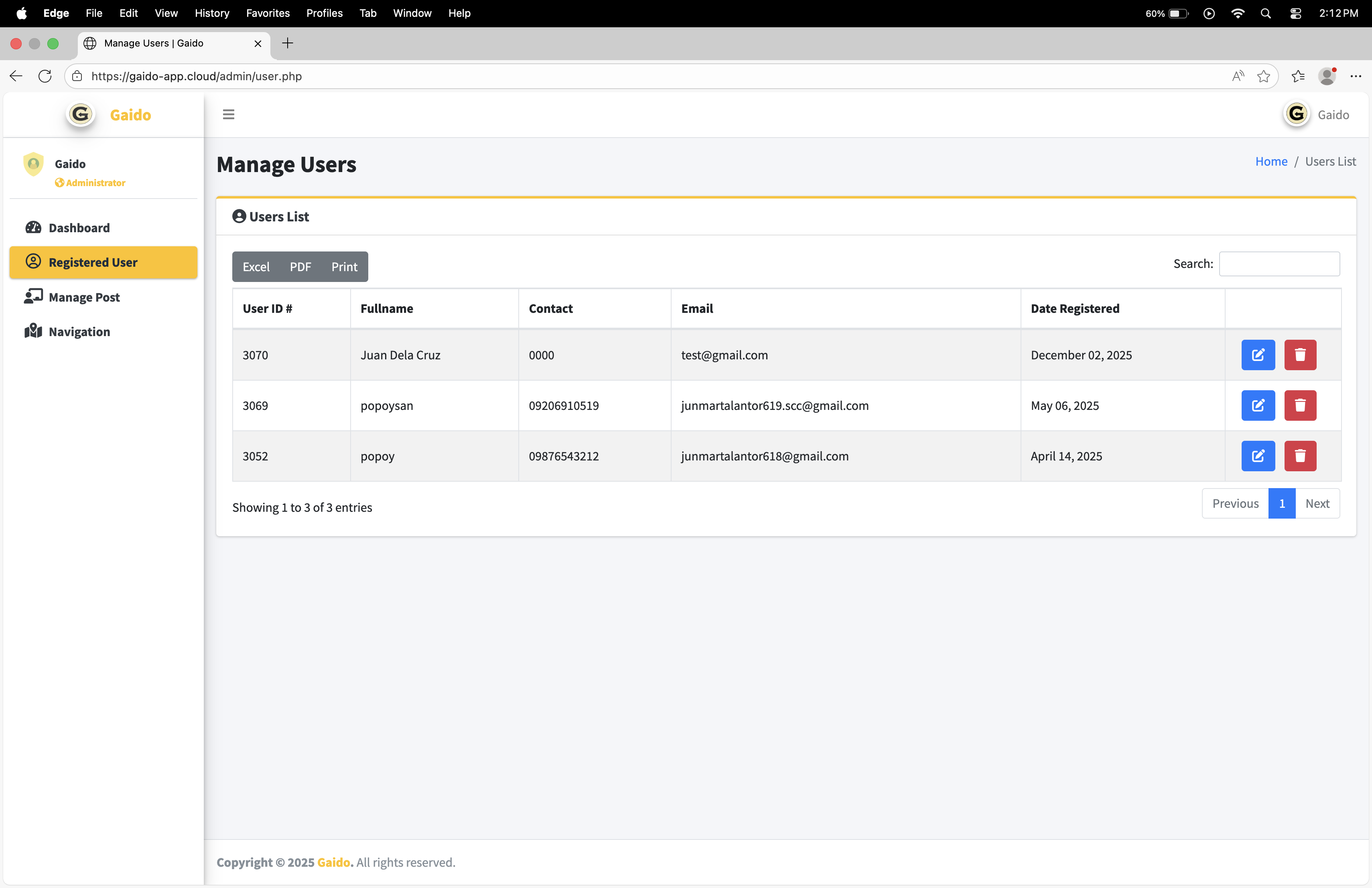Click the Search input field
This screenshot has width=1372, height=888.
[x=1279, y=264]
